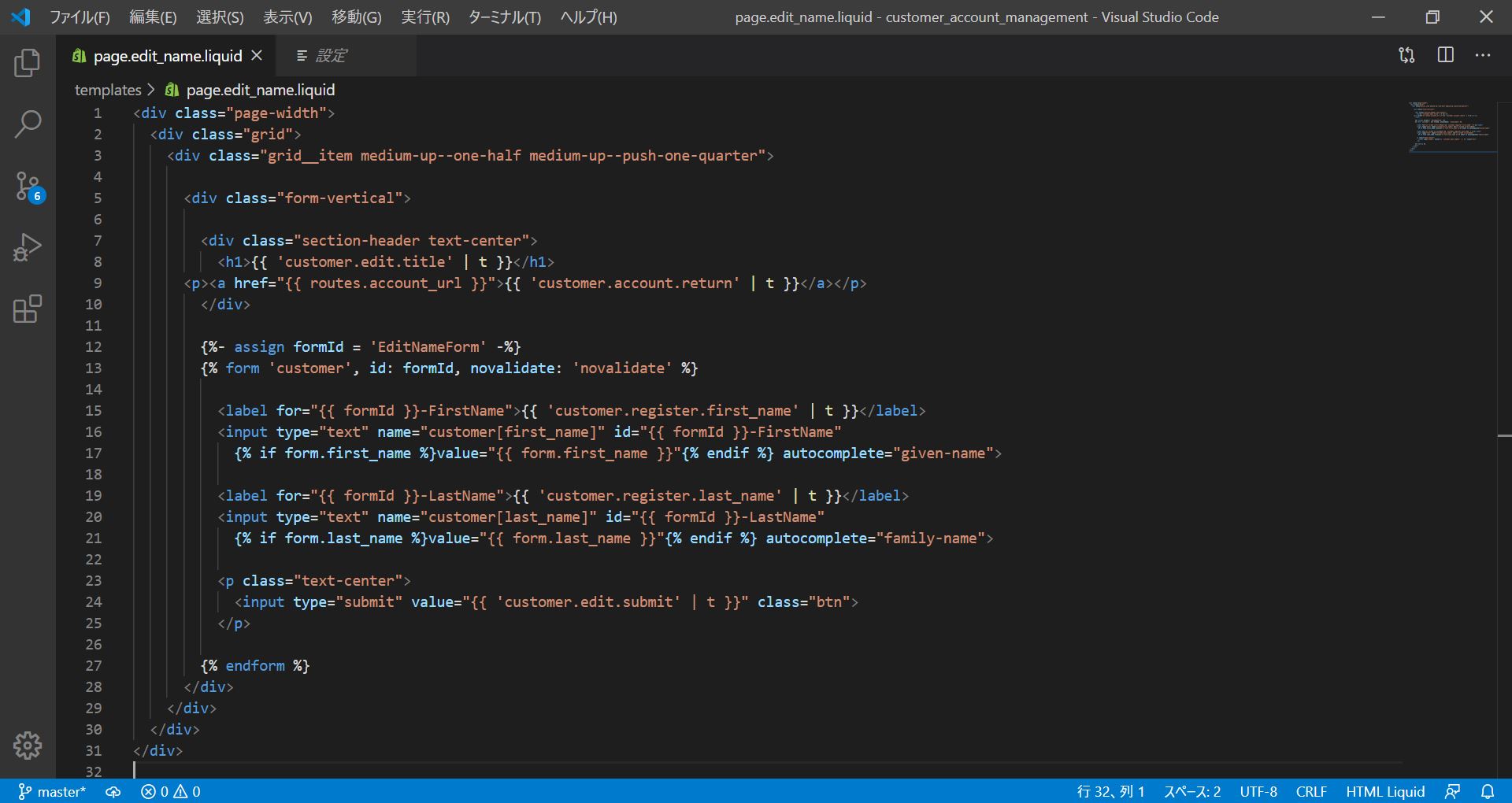
Task: Open the Search view in activity bar
Action: 28,124
